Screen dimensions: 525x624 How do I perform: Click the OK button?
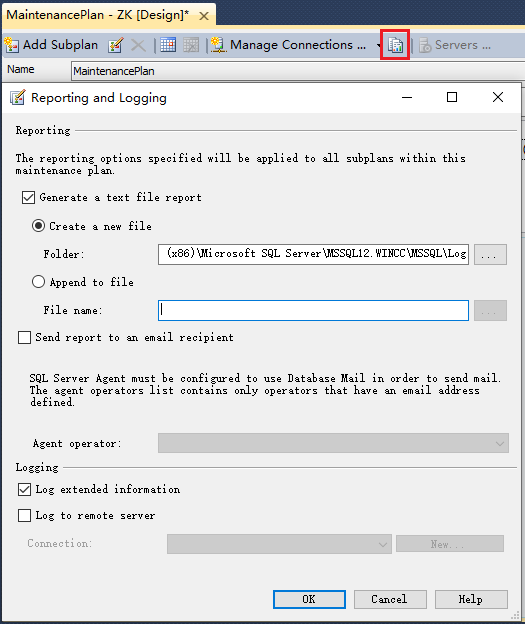pos(309,599)
